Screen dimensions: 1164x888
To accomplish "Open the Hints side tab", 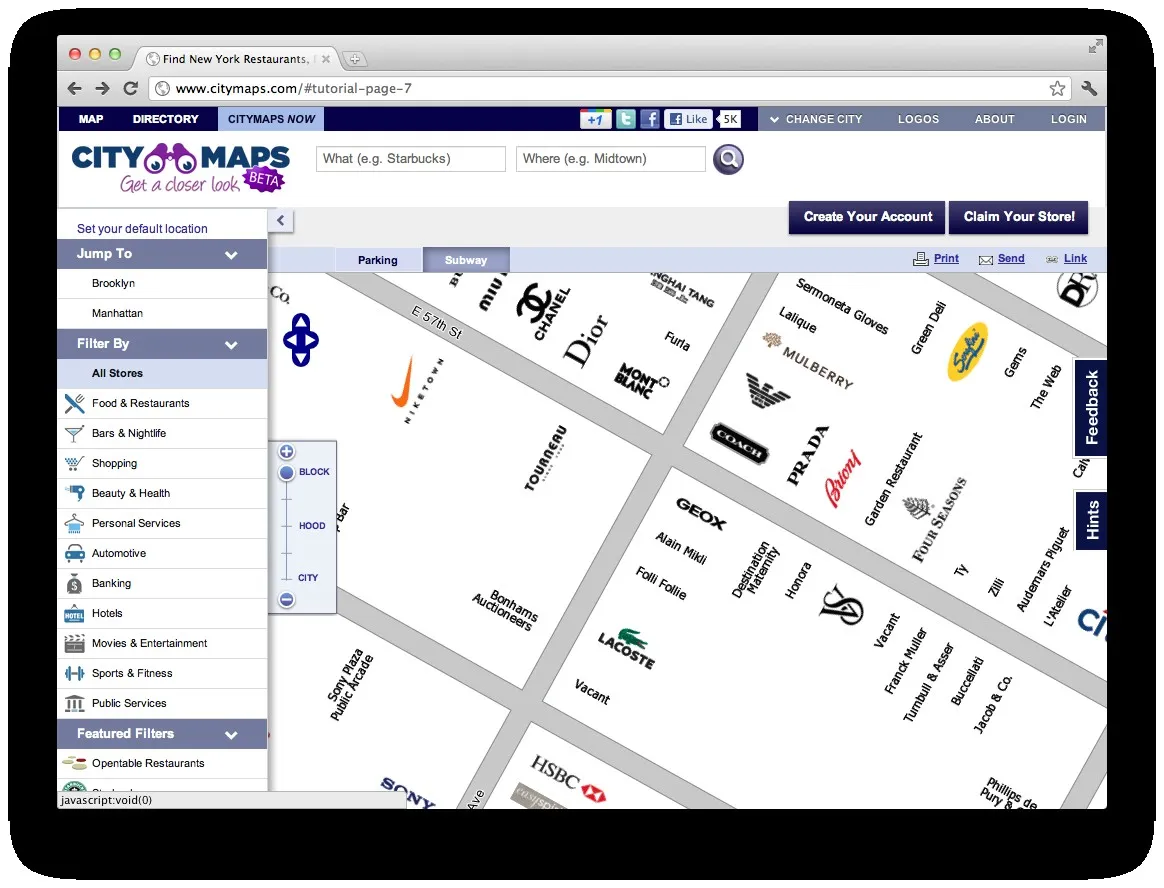I will coord(1091,520).
